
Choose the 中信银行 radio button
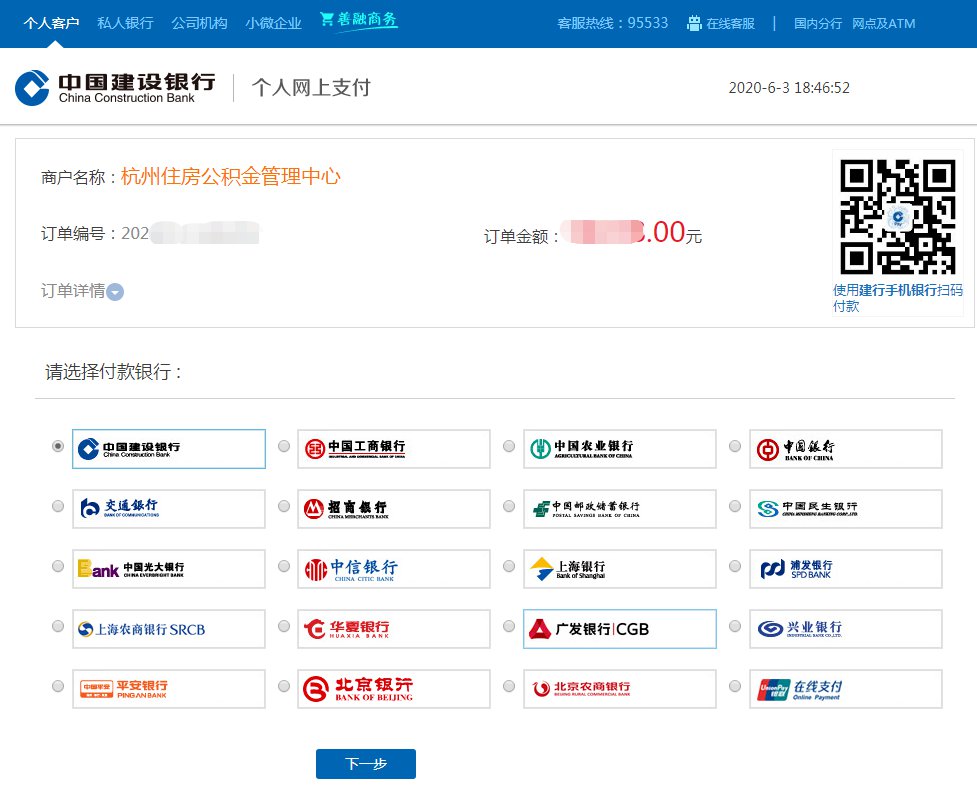(x=284, y=566)
